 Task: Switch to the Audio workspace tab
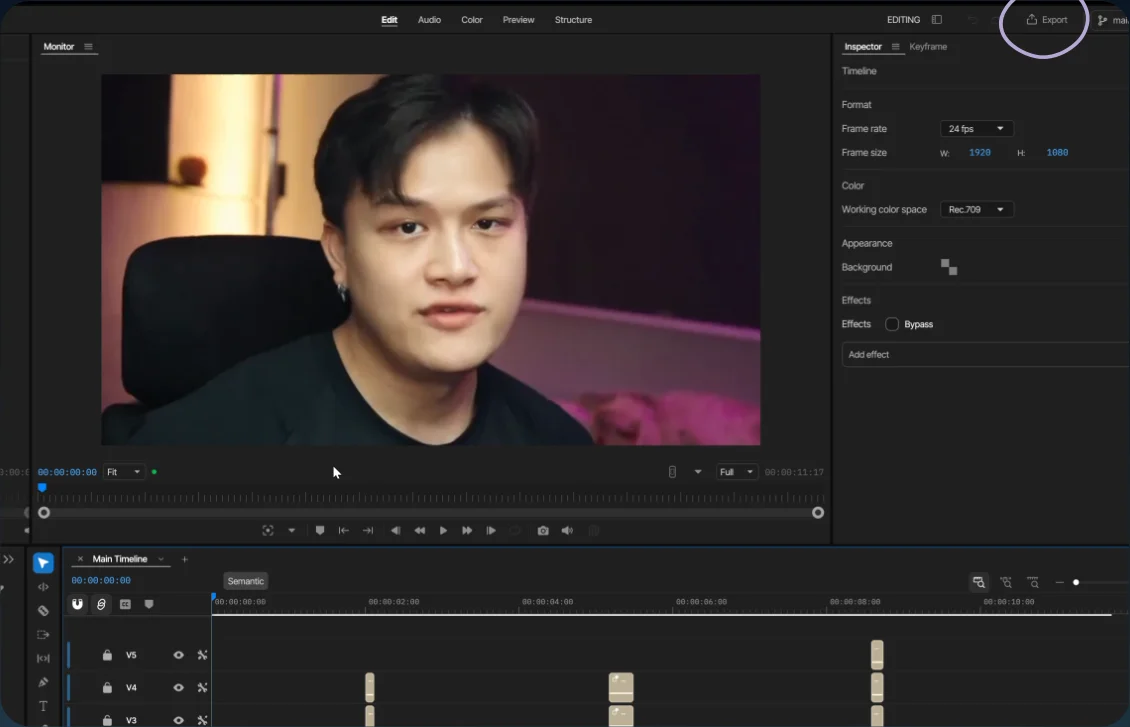430,20
